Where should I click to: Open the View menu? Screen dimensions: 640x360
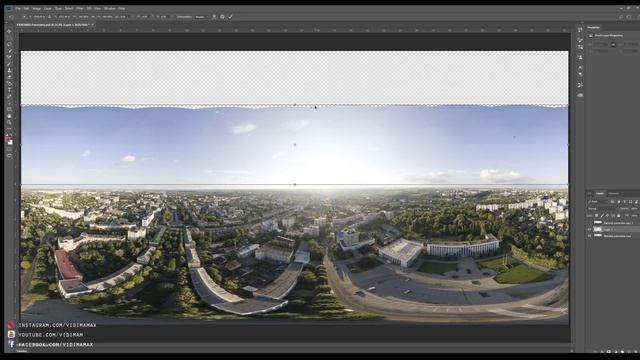click(98, 9)
